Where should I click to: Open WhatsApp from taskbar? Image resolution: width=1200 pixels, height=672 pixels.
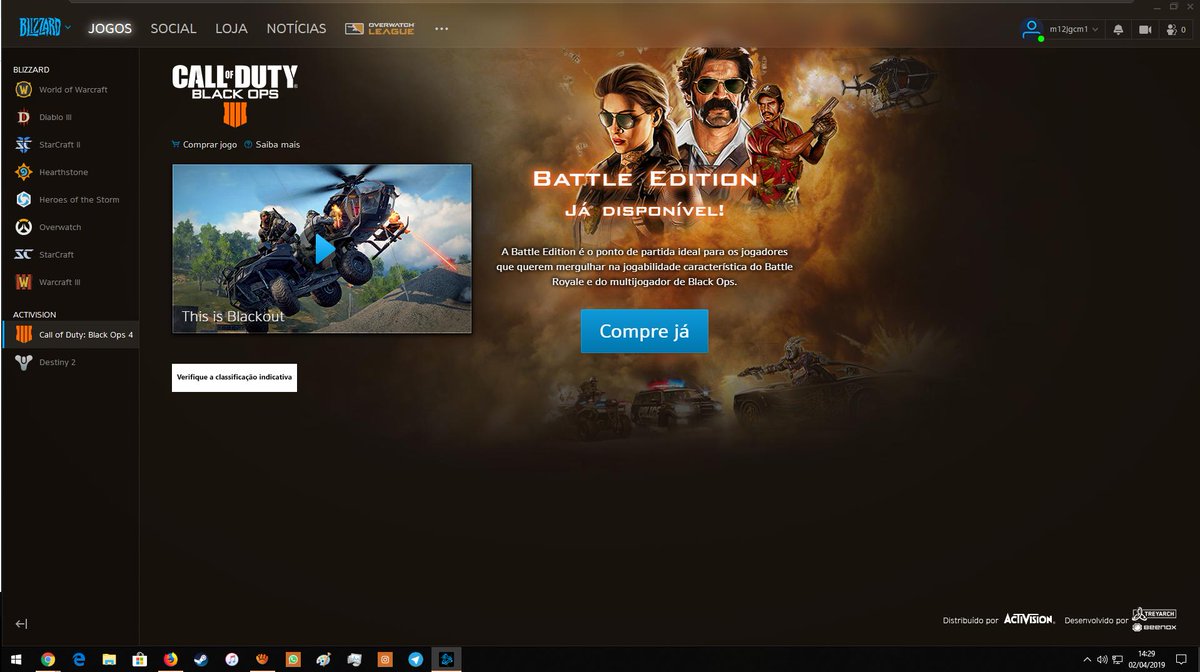click(293, 659)
